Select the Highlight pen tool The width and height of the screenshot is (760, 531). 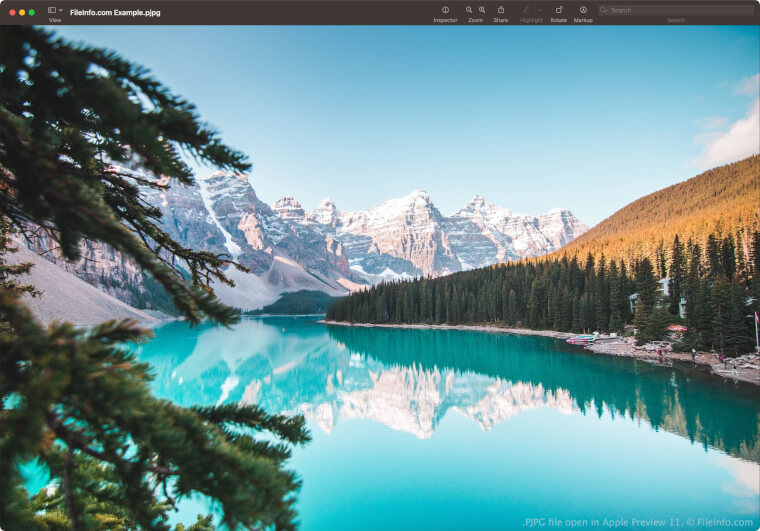527,10
